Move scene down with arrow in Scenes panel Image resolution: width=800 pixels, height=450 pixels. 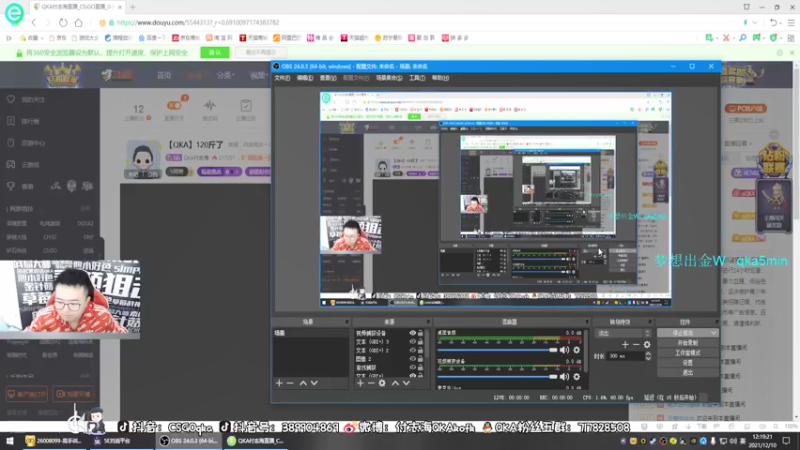[x=314, y=383]
